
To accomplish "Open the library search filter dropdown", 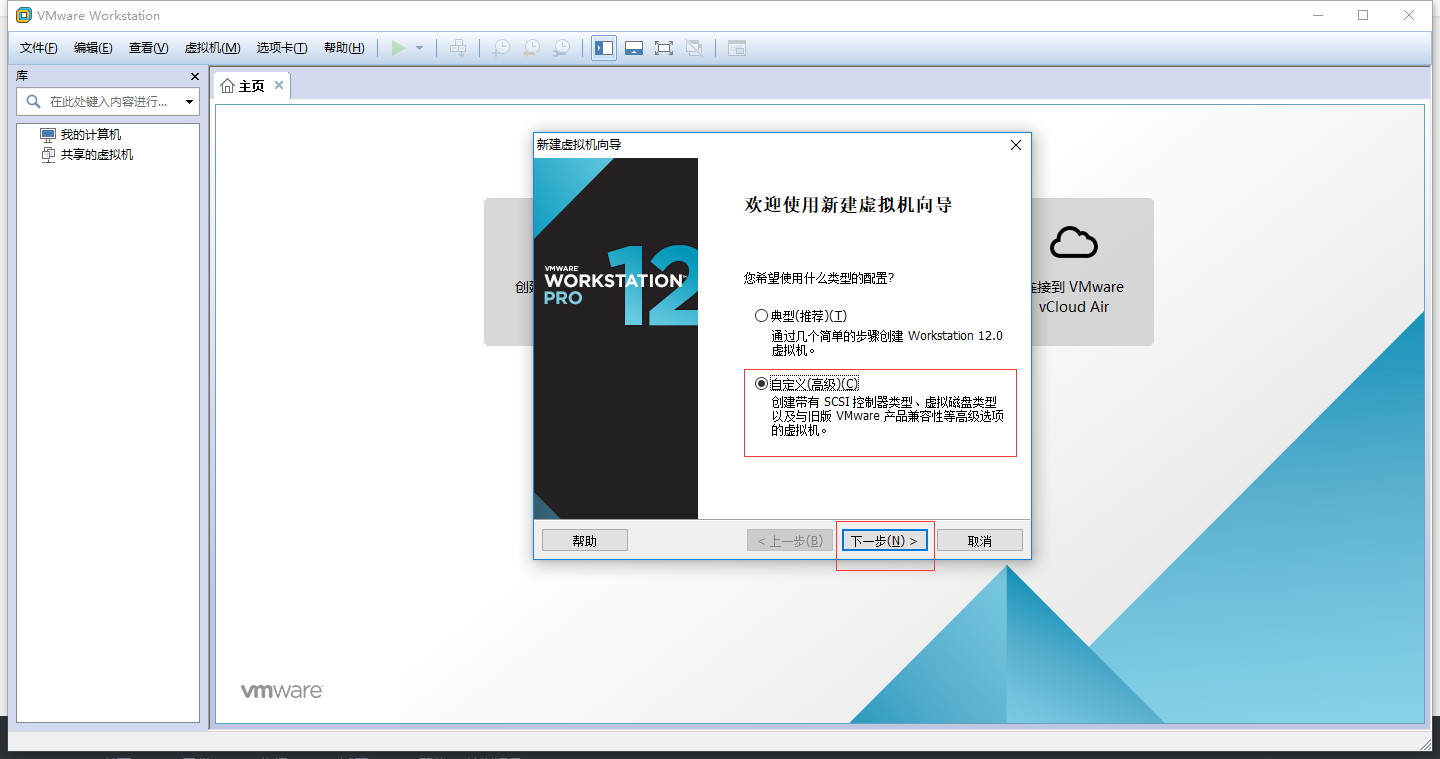I will (189, 102).
